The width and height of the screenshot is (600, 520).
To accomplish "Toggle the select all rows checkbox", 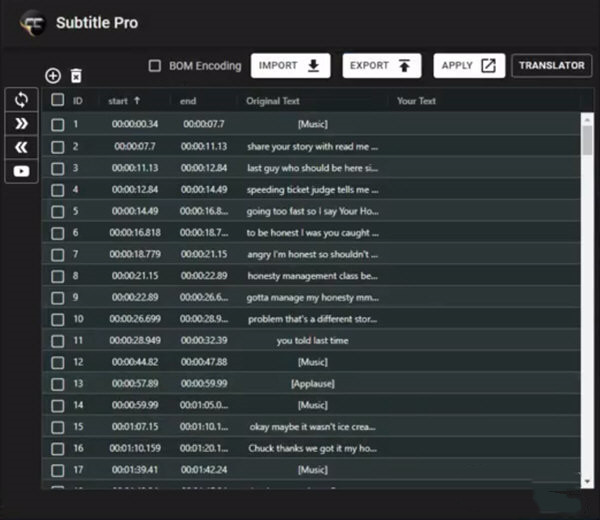I will pos(58,101).
